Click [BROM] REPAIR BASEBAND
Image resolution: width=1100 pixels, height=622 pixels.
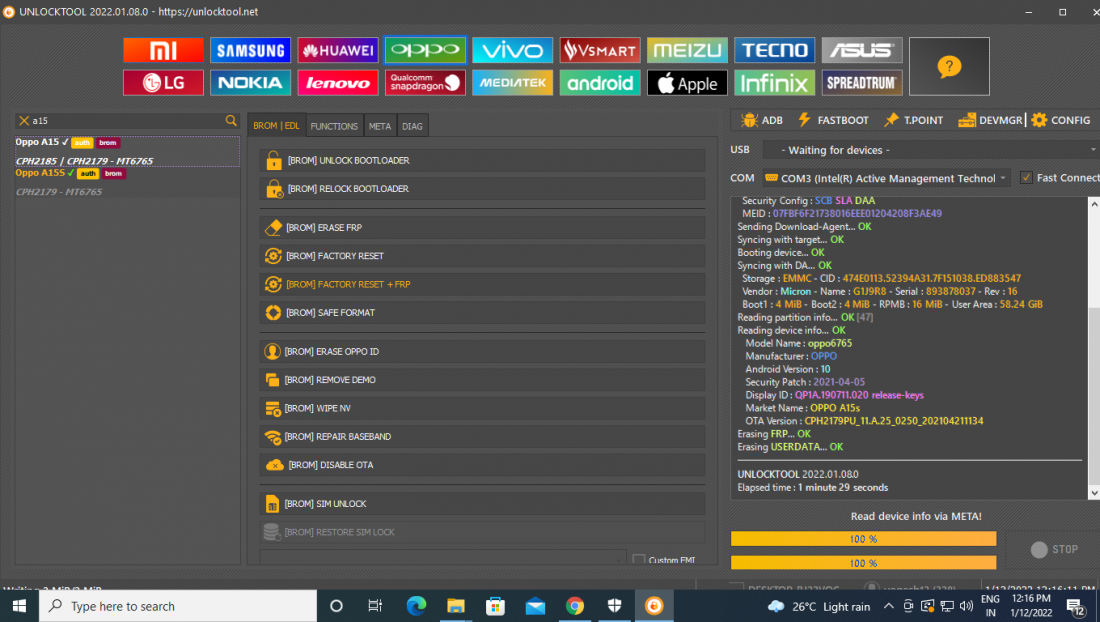[482, 437]
